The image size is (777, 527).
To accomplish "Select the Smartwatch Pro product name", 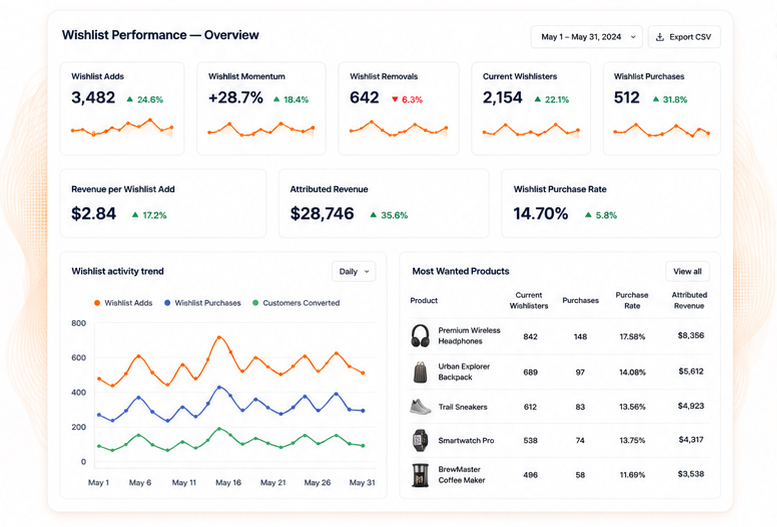I will pyautogui.click(x=466, y=440).
